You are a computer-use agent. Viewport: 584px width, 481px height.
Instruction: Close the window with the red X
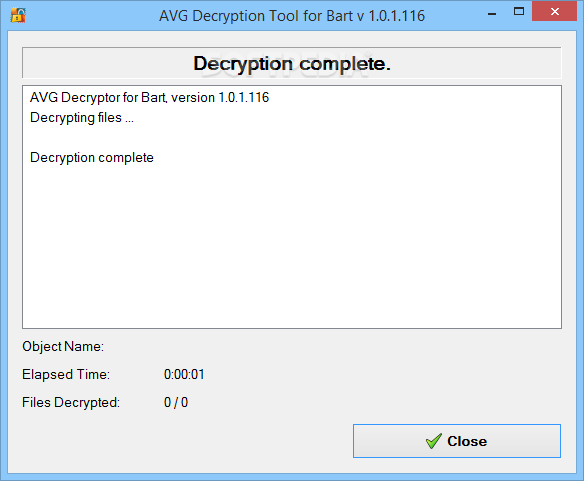coord(554,11)
